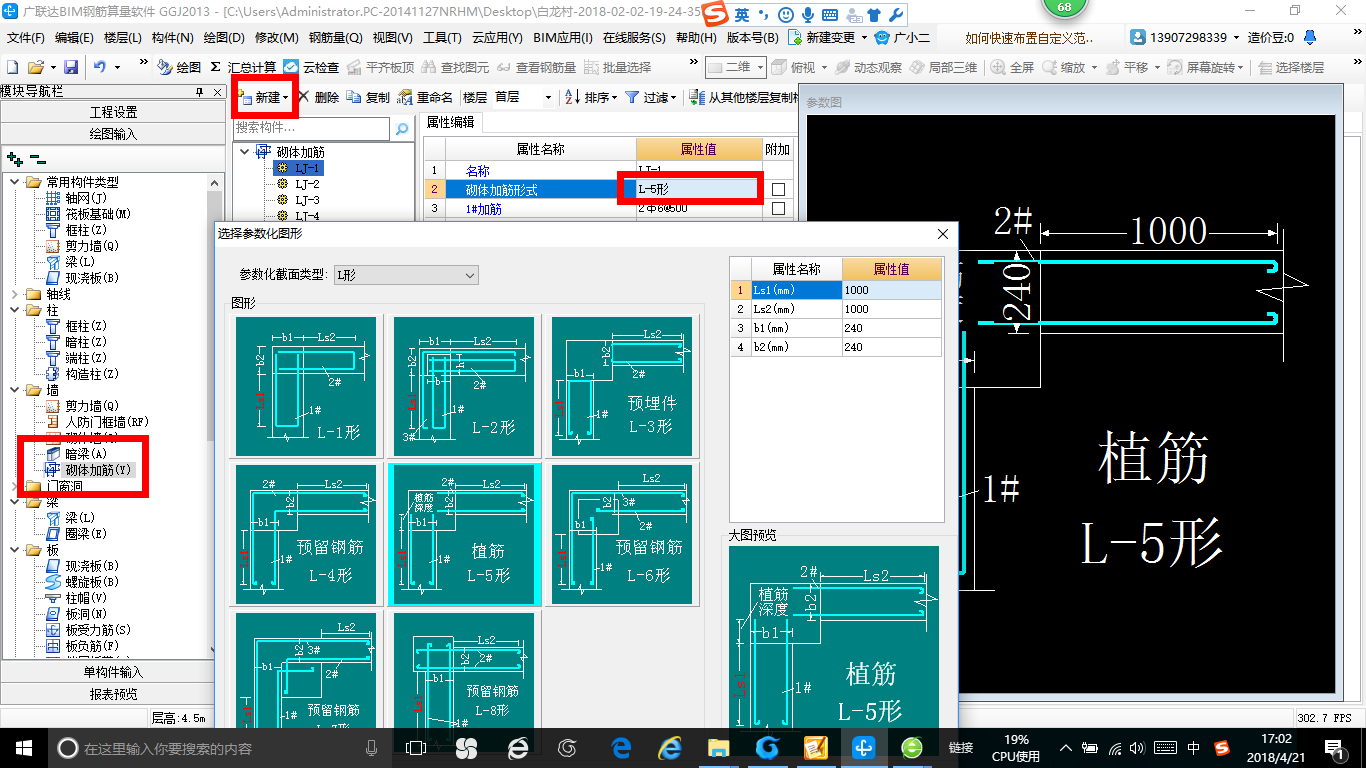Select LJ-3 in component list
Viewport: 1366px width, 768px height.
tap(307, 200)
